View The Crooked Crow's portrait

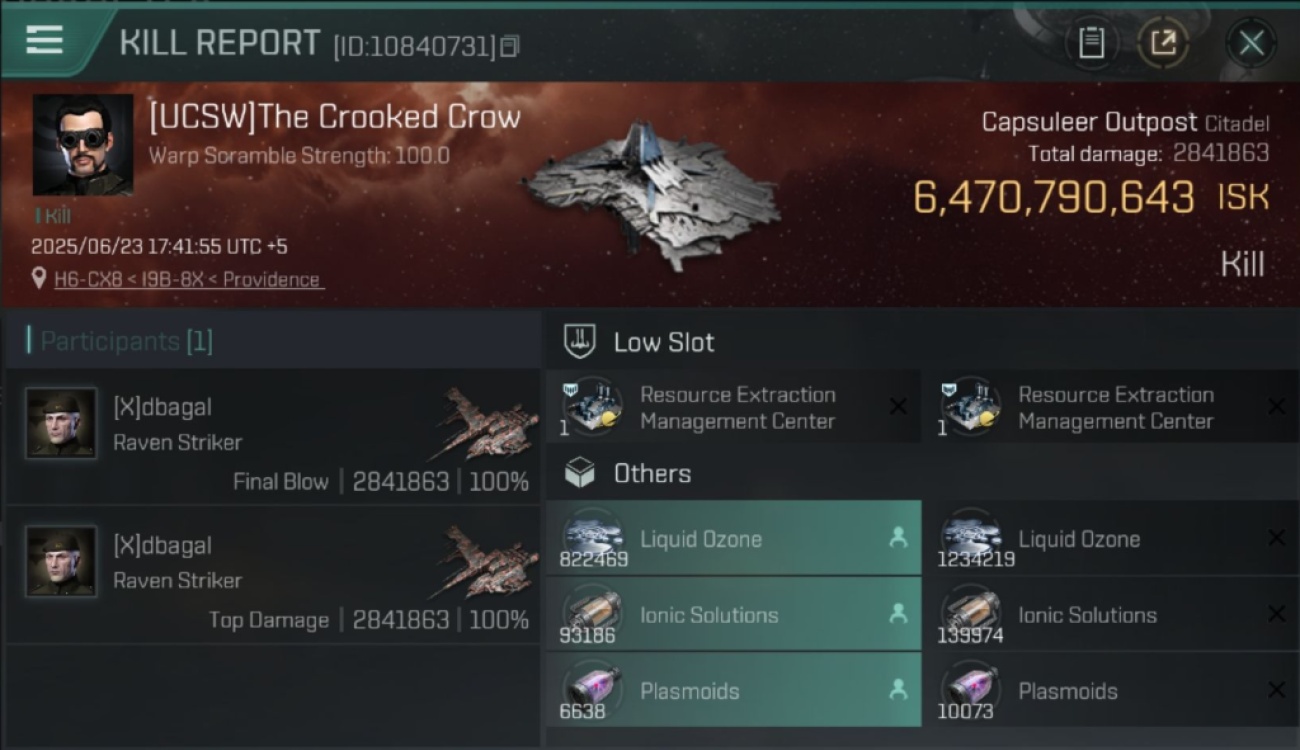coord(83,145)
